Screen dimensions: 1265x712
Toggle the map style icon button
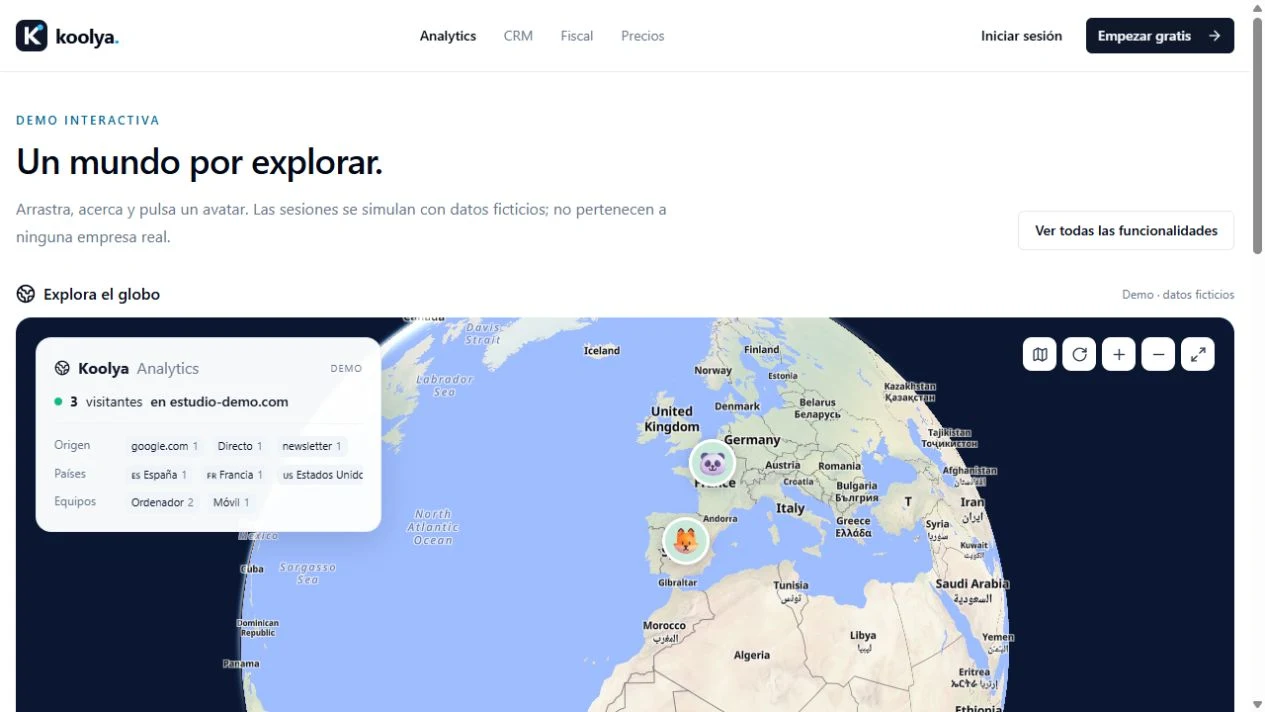pos(1040,354)
